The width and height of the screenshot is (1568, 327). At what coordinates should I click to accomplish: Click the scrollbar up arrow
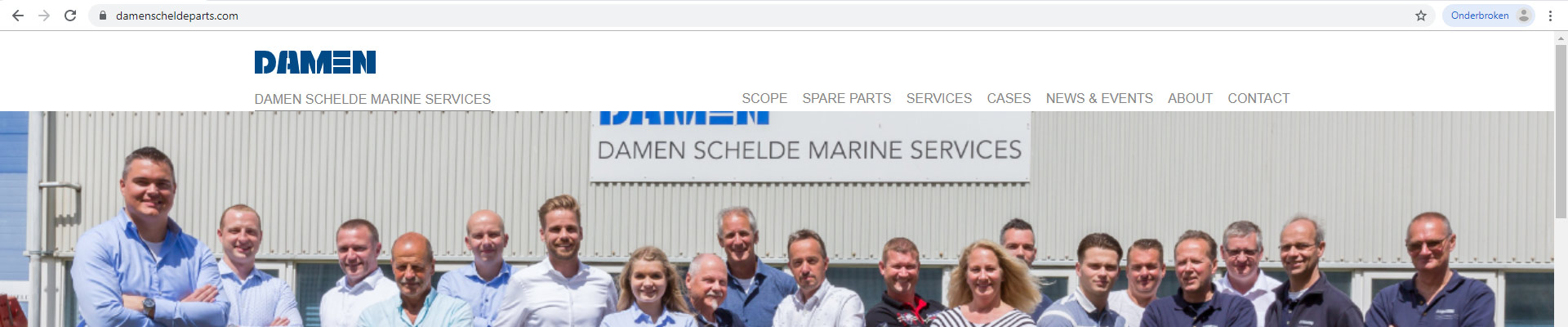(1561, 38)
